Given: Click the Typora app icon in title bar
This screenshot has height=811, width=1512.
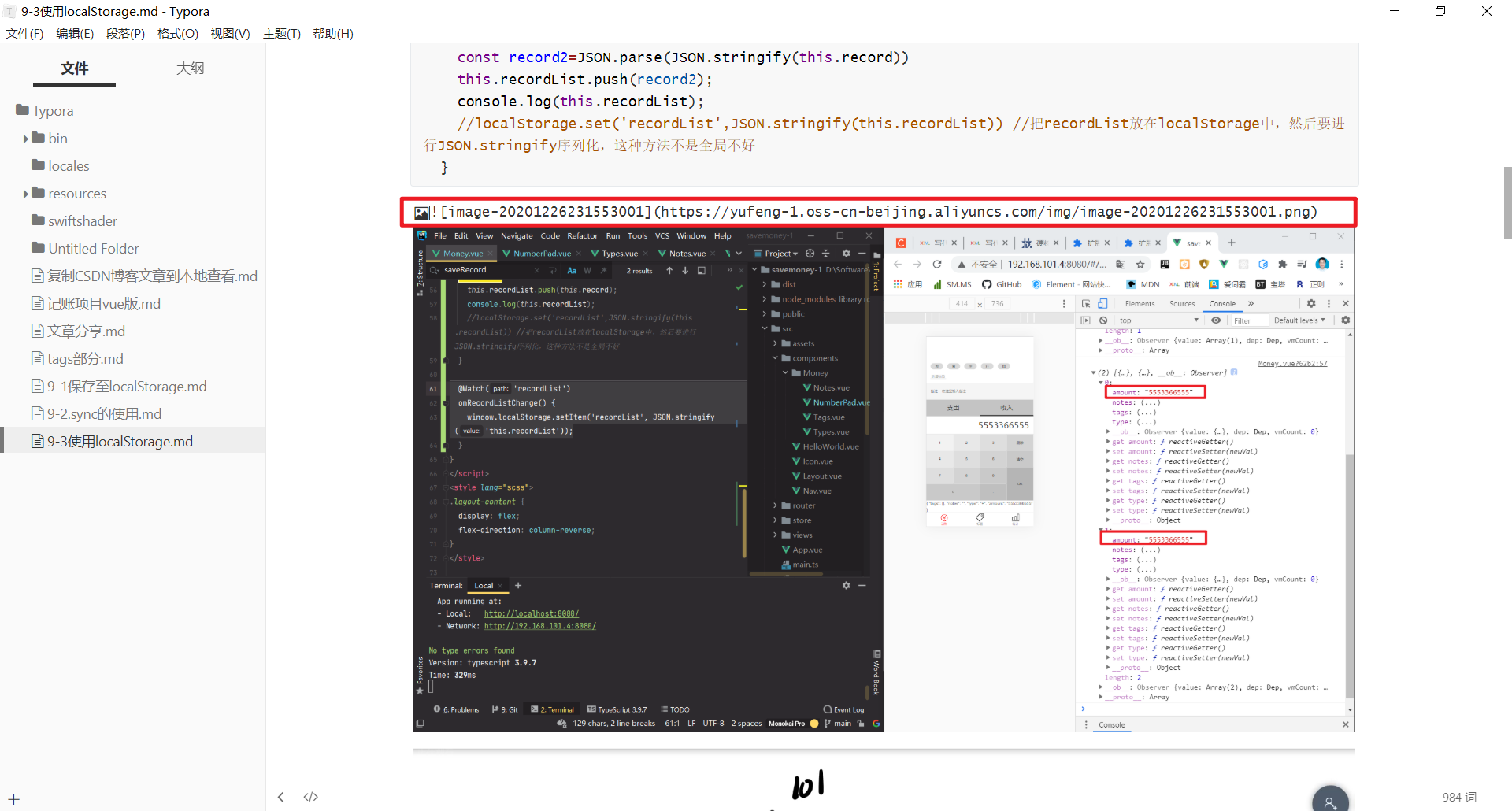Looking at the screenshot, I should point(9,12).
